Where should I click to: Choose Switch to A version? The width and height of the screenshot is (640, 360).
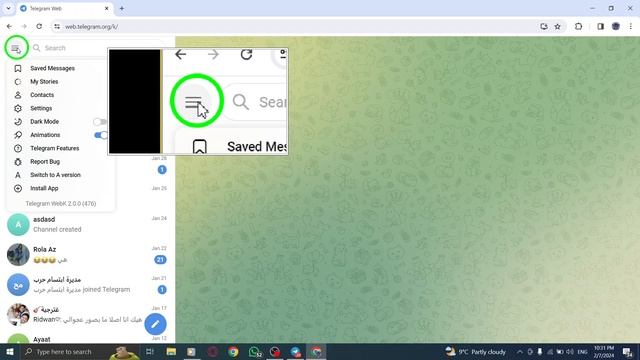(57, 175)
